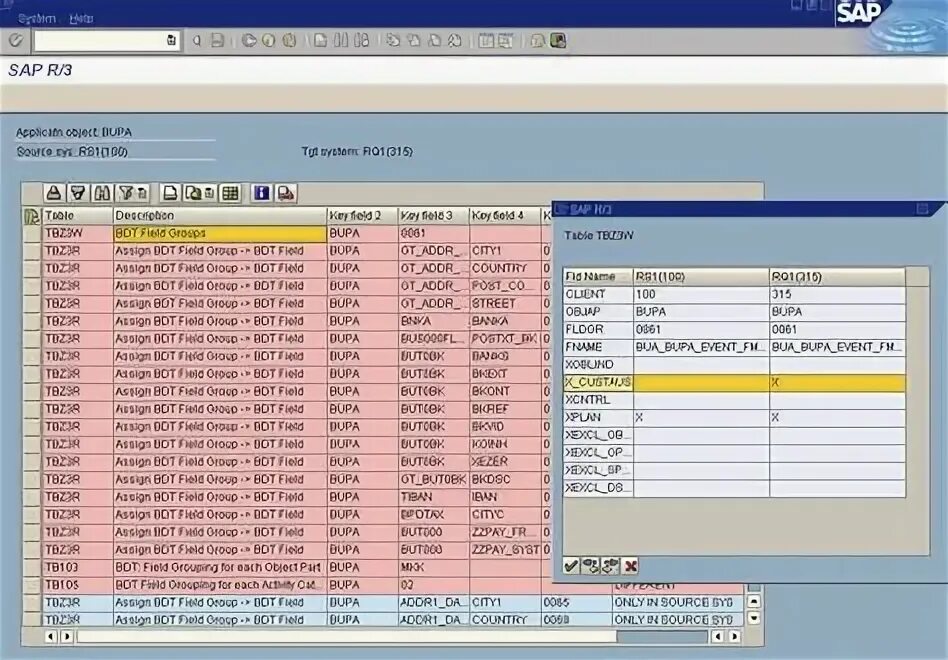Click the Cancel icon next to Exit
The width and height of the screenshot is (948, 660).
click(290, 40)
